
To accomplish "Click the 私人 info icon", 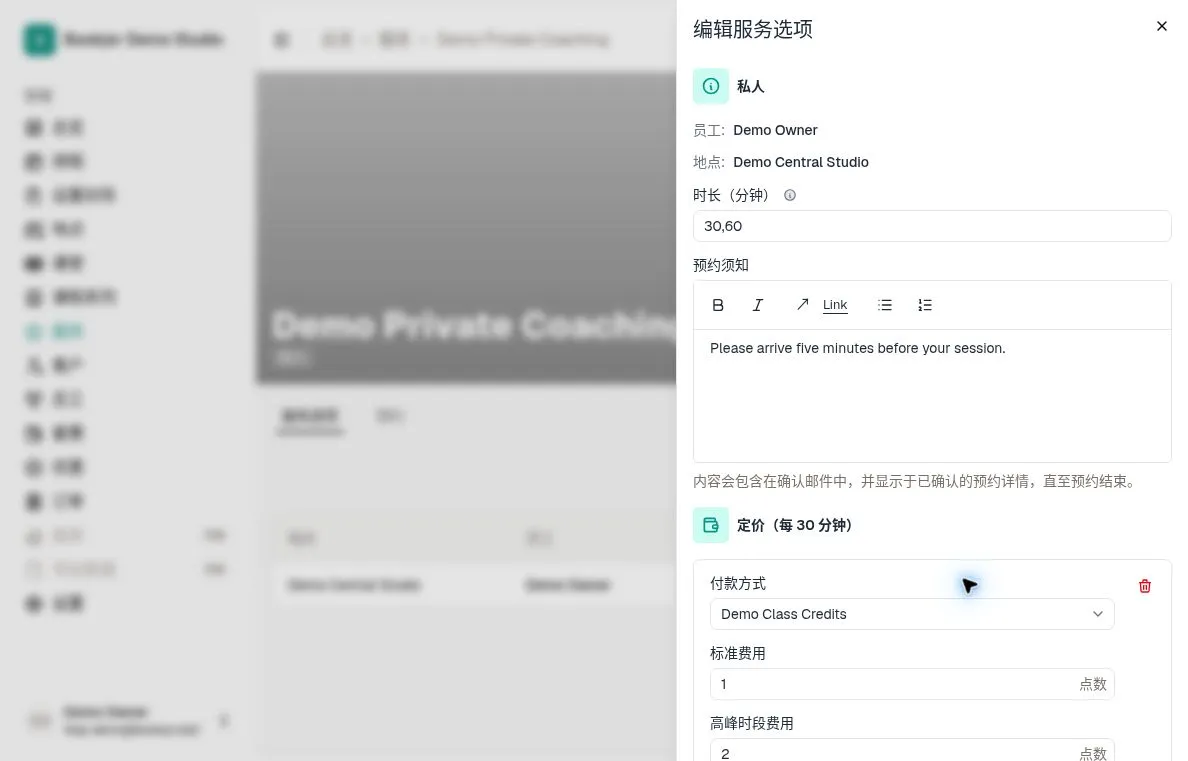I will pos(711,86).
